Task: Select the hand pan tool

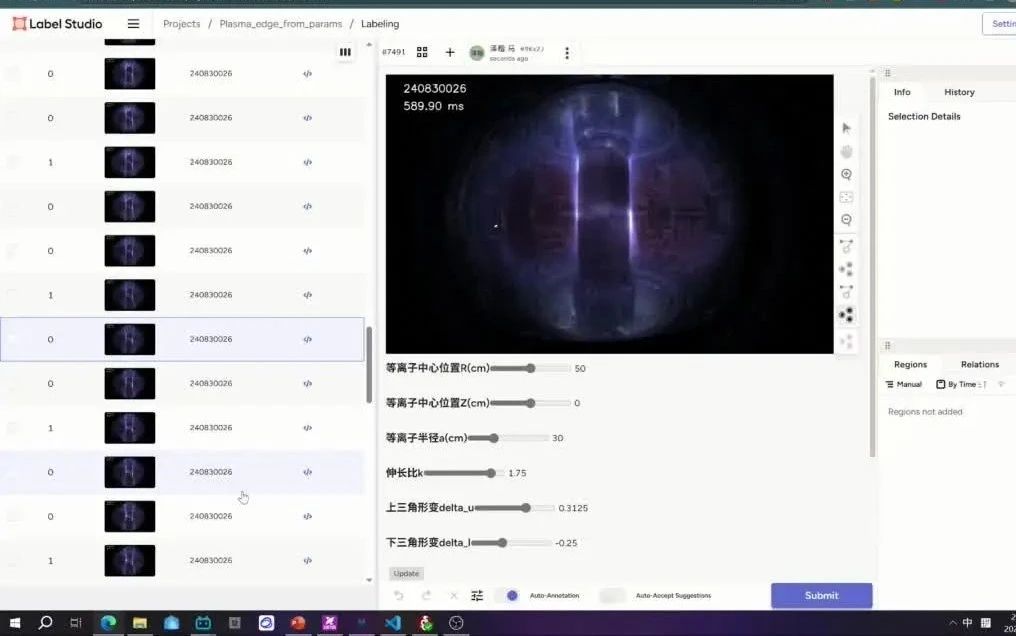Action: pyautogui.click(x=846, y=152)
